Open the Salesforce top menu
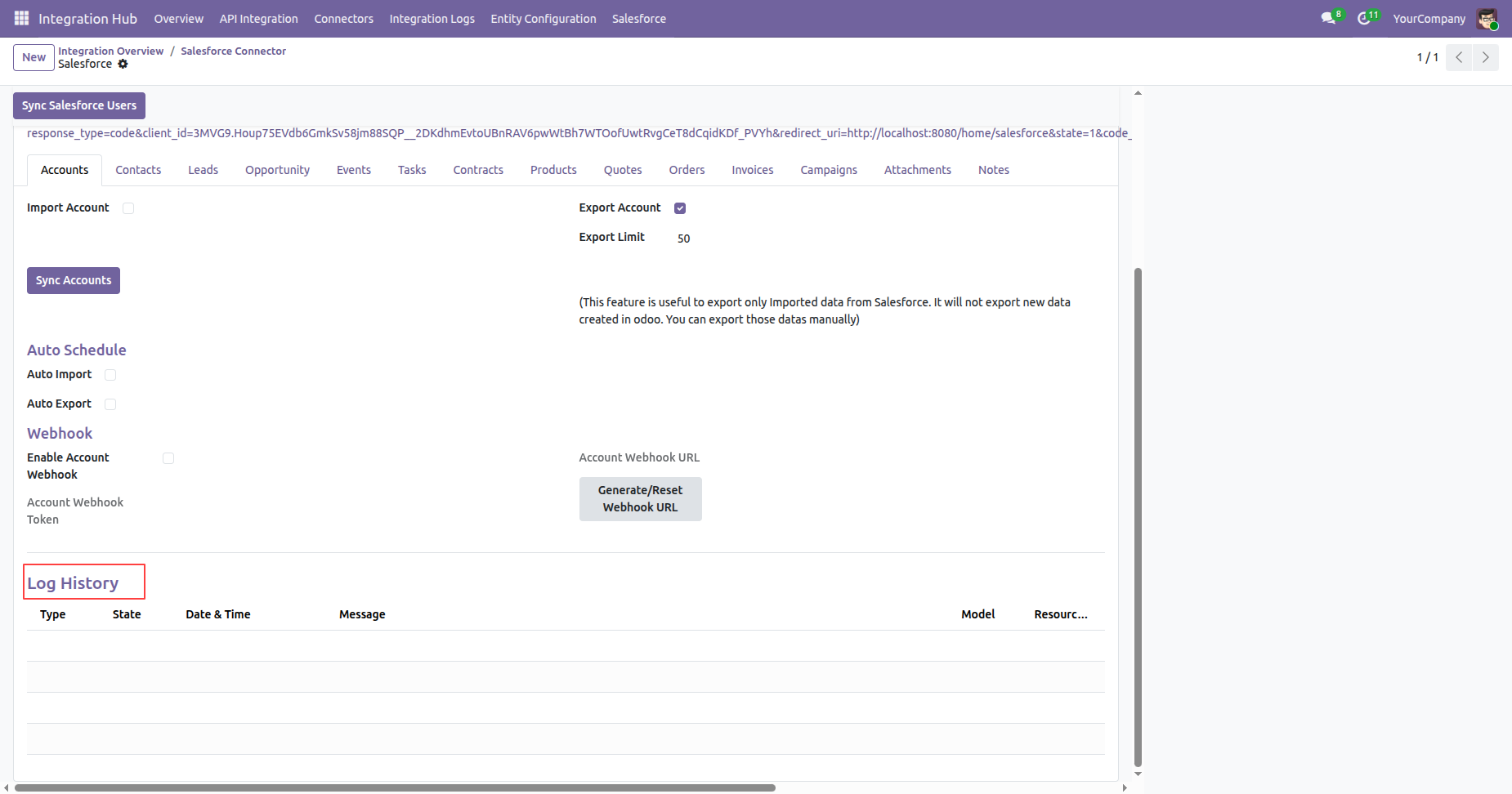Screen dimensions: 1512x794 coord(639,19)
